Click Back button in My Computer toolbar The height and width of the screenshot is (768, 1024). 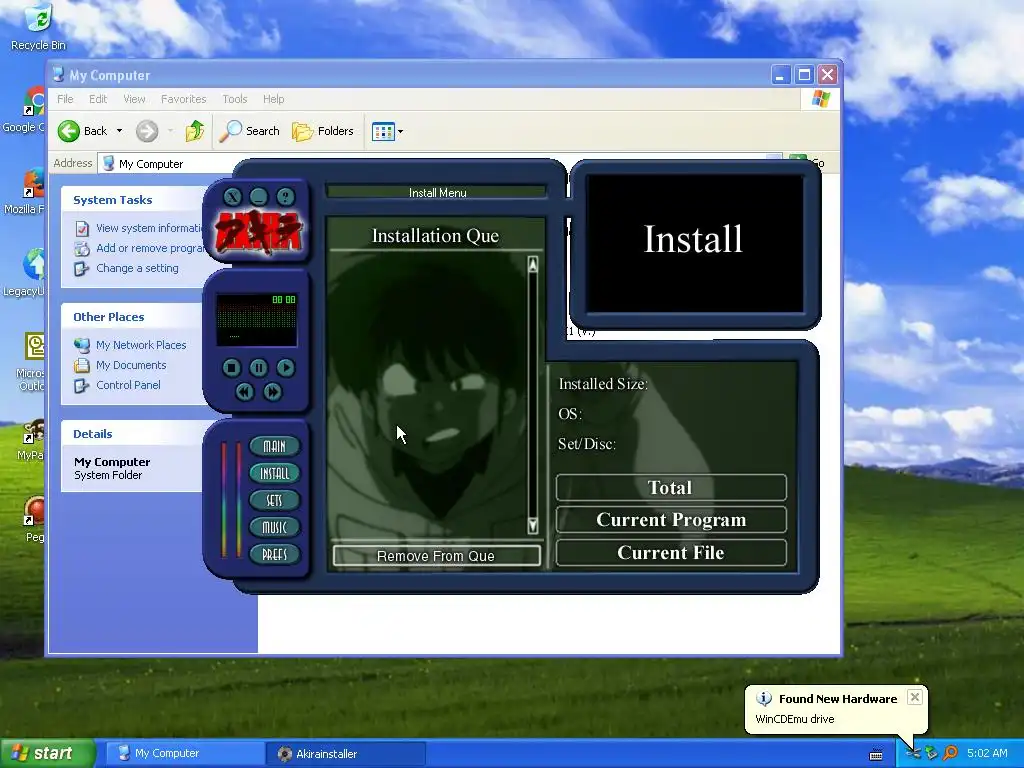(83, 131)
